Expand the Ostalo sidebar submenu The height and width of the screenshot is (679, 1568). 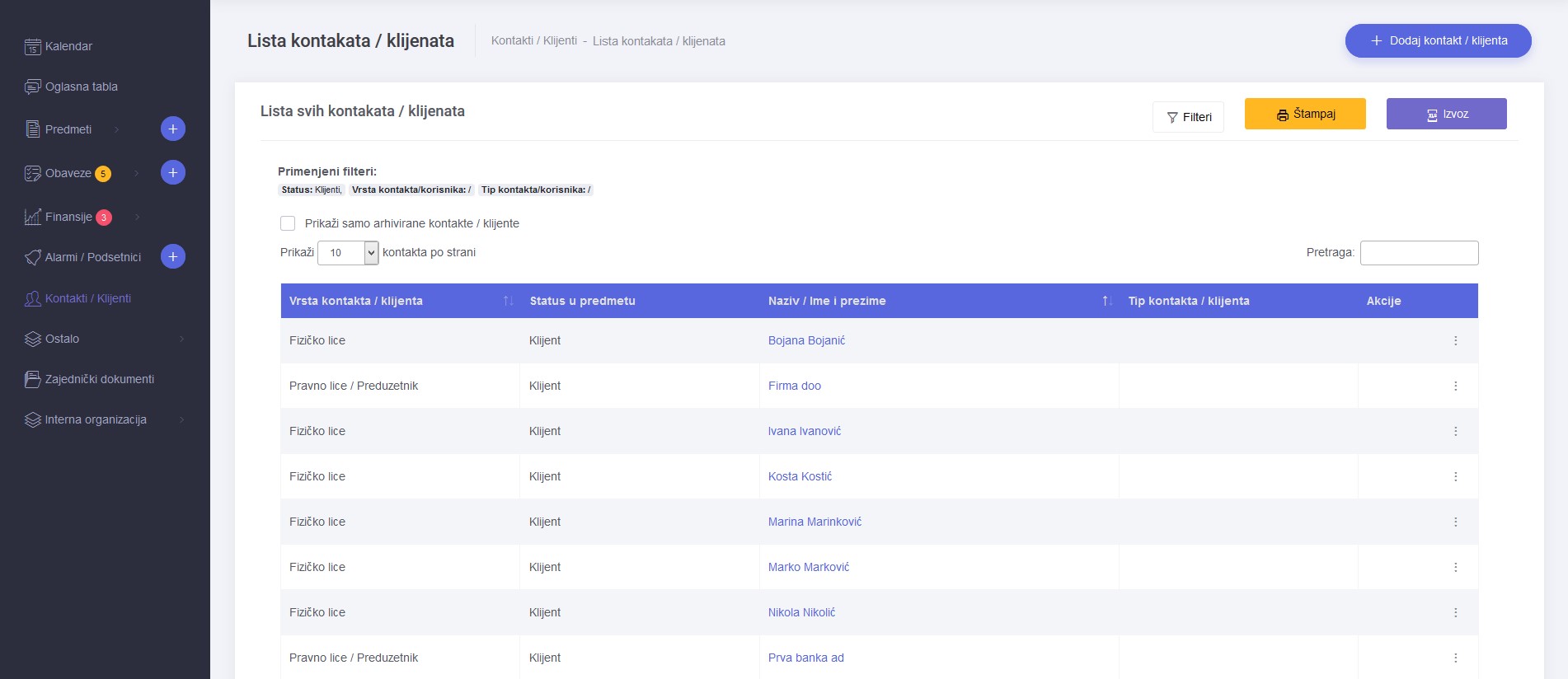(181, 339)
